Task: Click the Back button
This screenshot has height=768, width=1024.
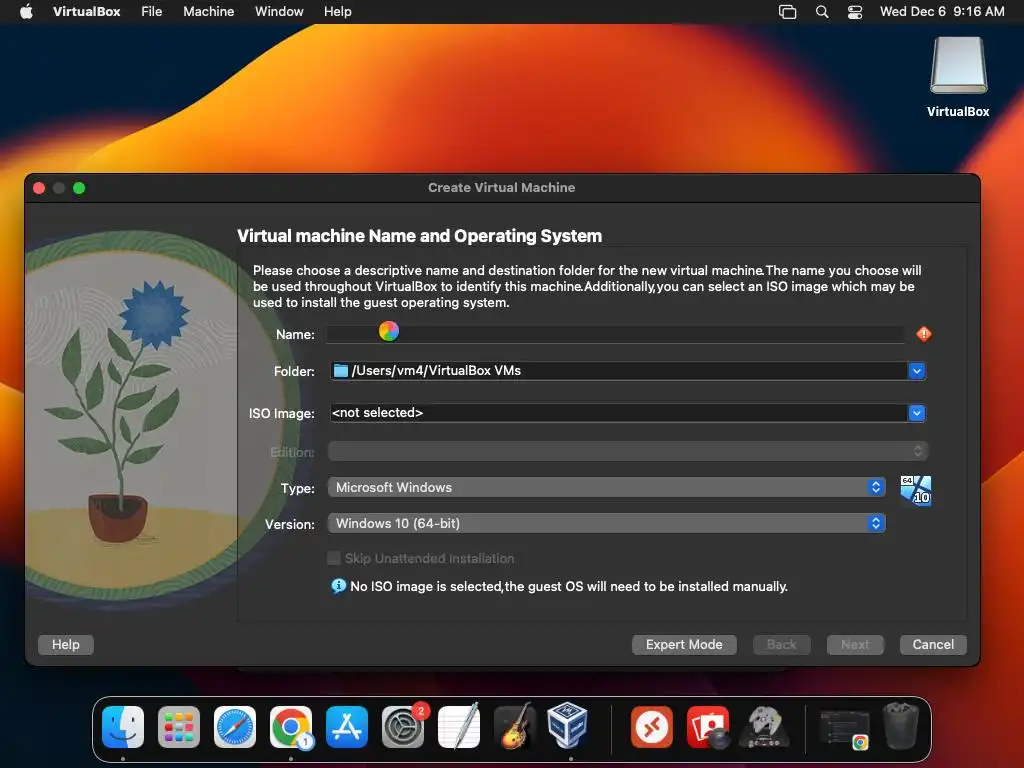Action: pos(781,645)
